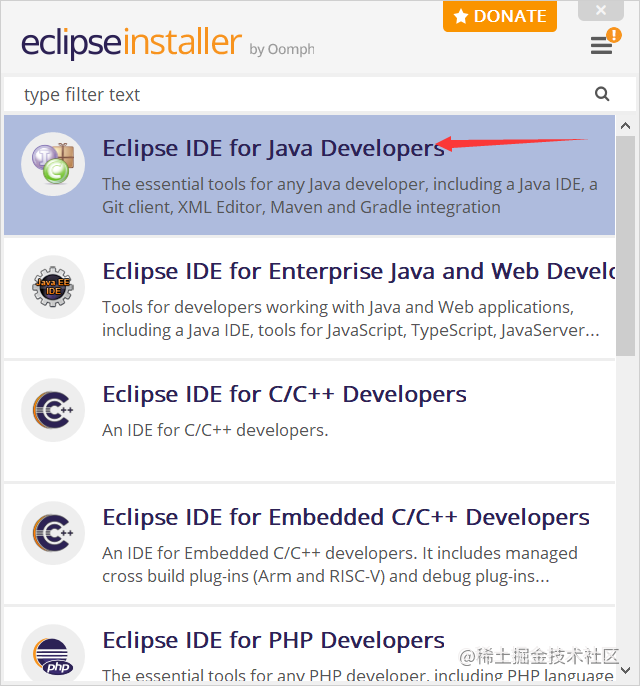
Task: Select Eclipse IDE for C/C++ Developers
Action: point(309,421)
